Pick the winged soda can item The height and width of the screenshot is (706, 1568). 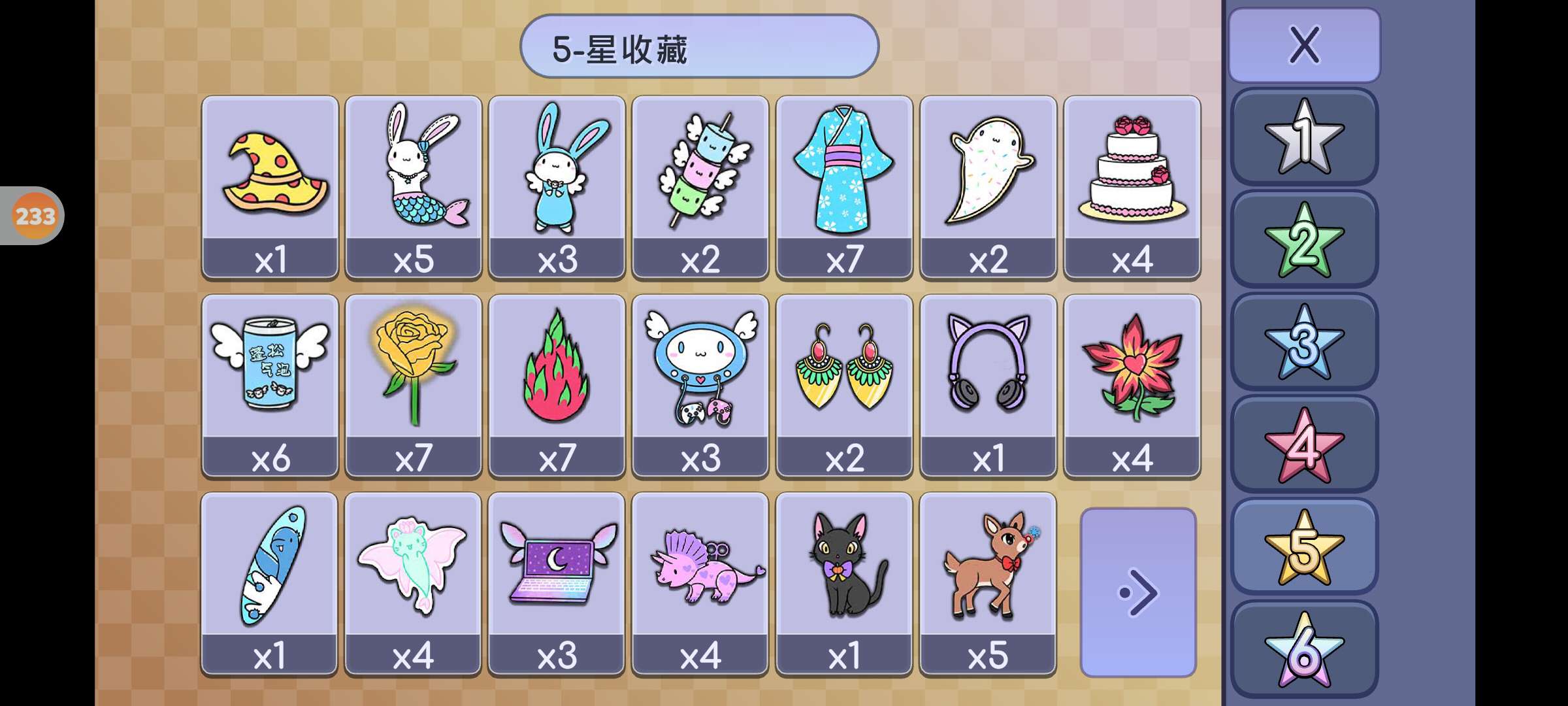coord(270,386)
